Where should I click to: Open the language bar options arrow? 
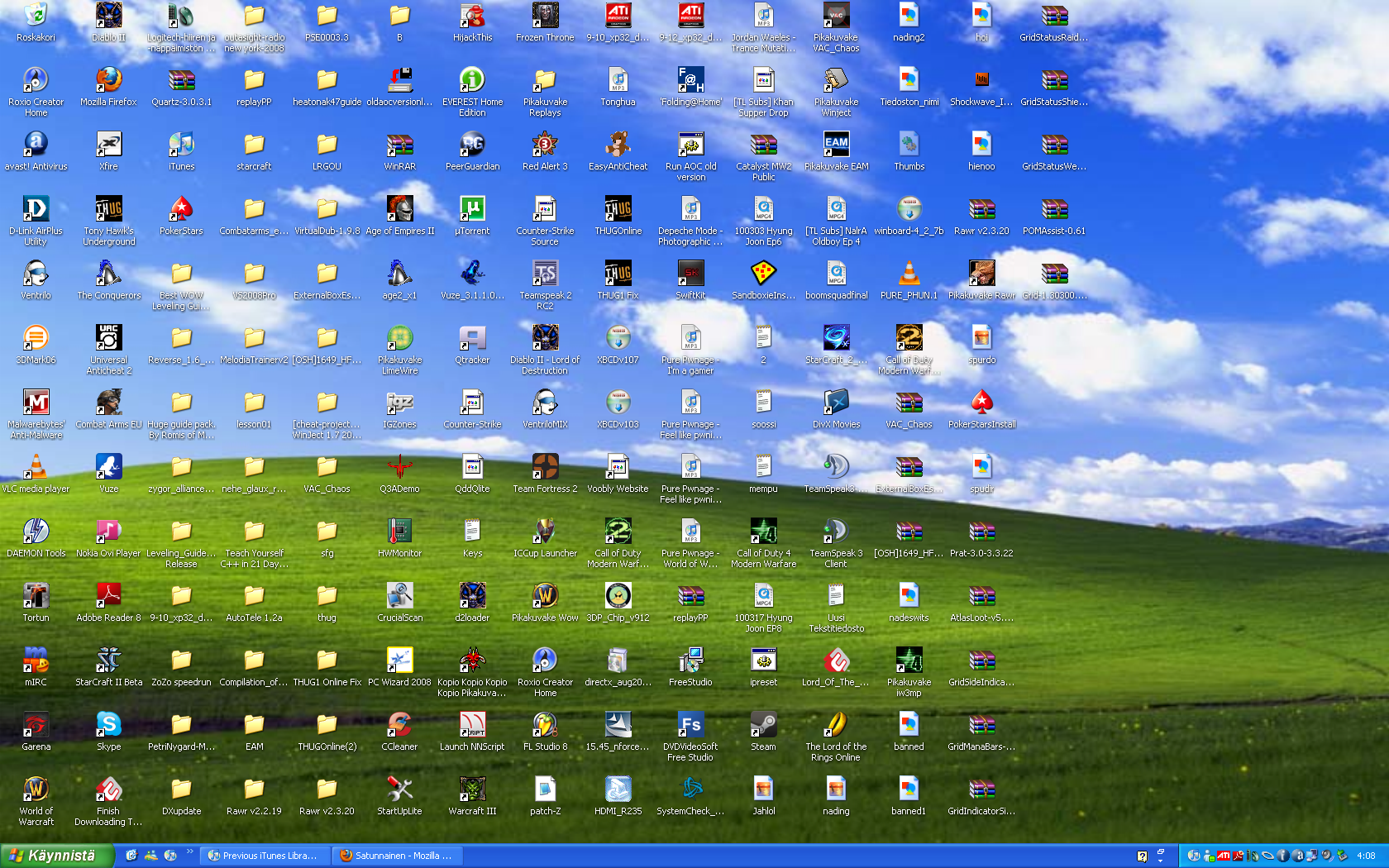coord(1160,860)
